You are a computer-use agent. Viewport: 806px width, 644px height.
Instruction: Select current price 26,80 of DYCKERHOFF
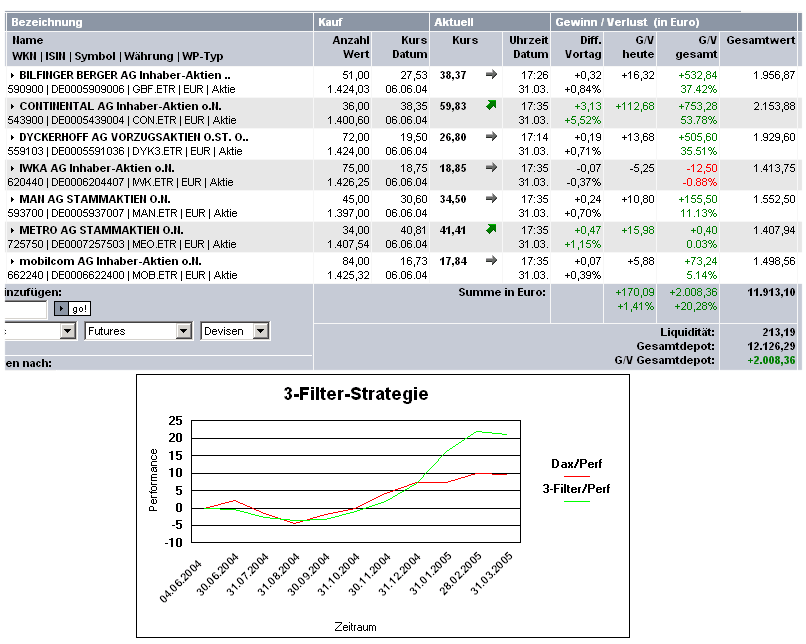click(x=453, y=137)
